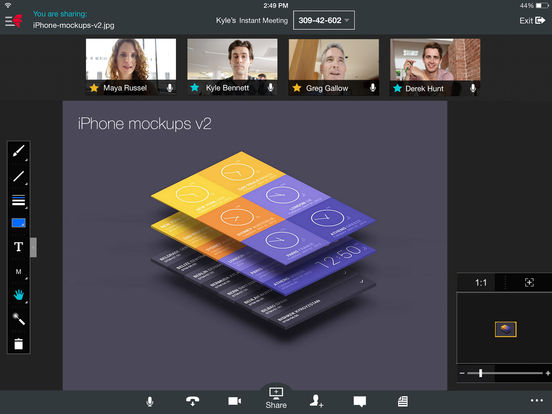Select the straight line tool

coord(18,176)
